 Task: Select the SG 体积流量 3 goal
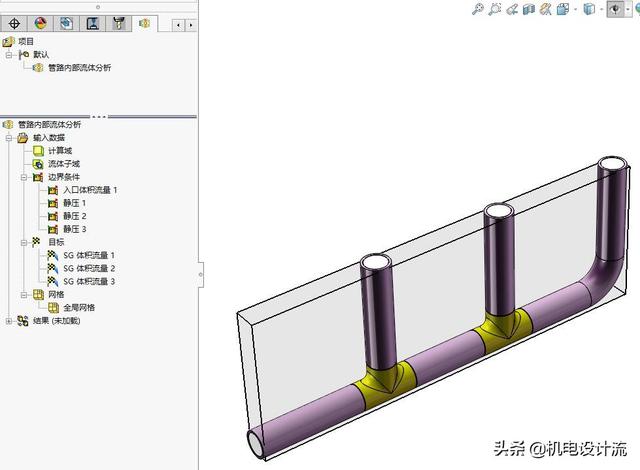tap(89, 282)
